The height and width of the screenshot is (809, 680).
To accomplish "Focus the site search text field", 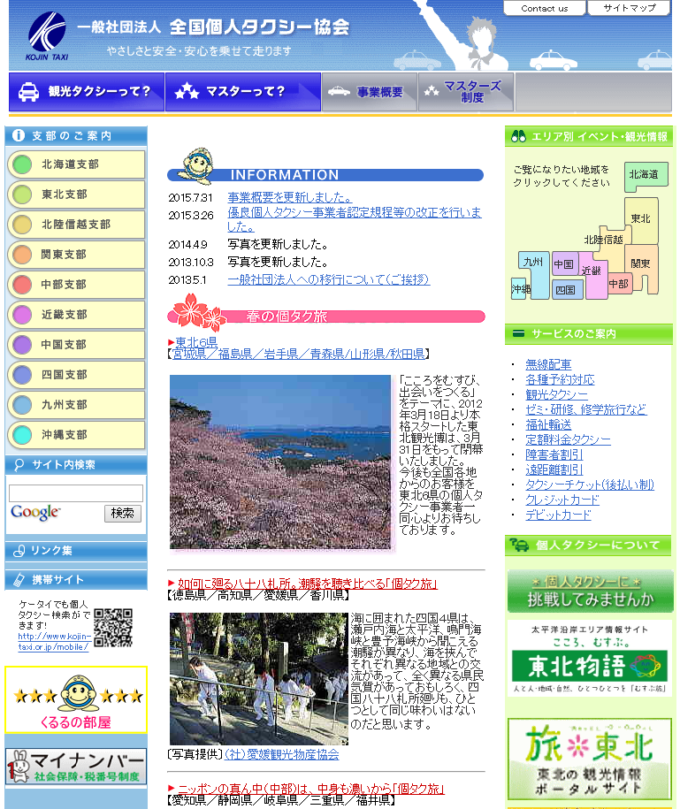I will click(76, 493).
